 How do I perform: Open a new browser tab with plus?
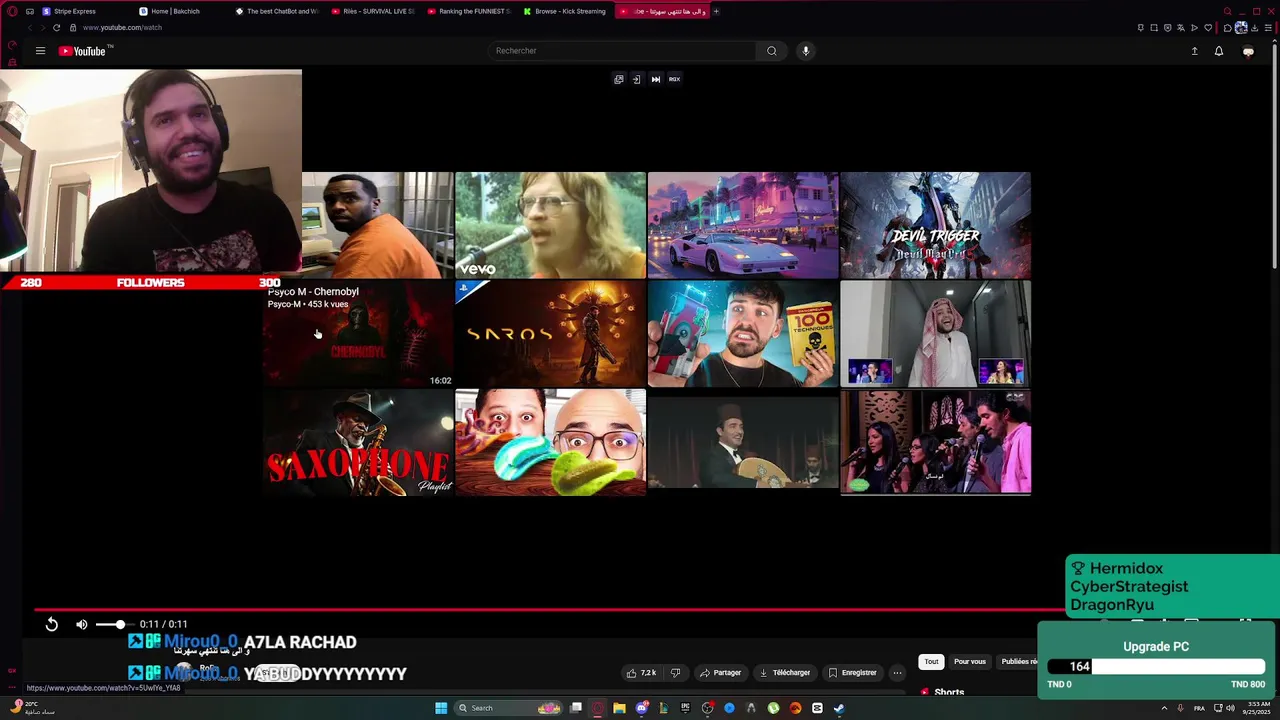tap(716, 11)
